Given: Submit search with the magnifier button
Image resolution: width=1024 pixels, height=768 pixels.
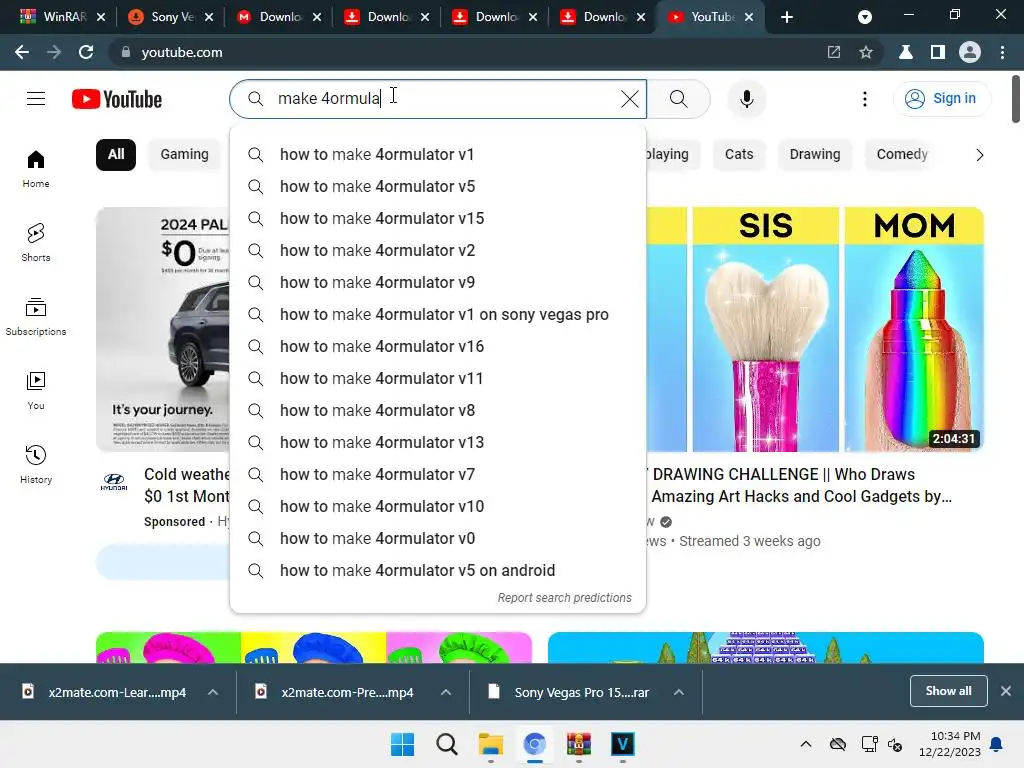Looking at the screenshot, I should click(679, 99).
